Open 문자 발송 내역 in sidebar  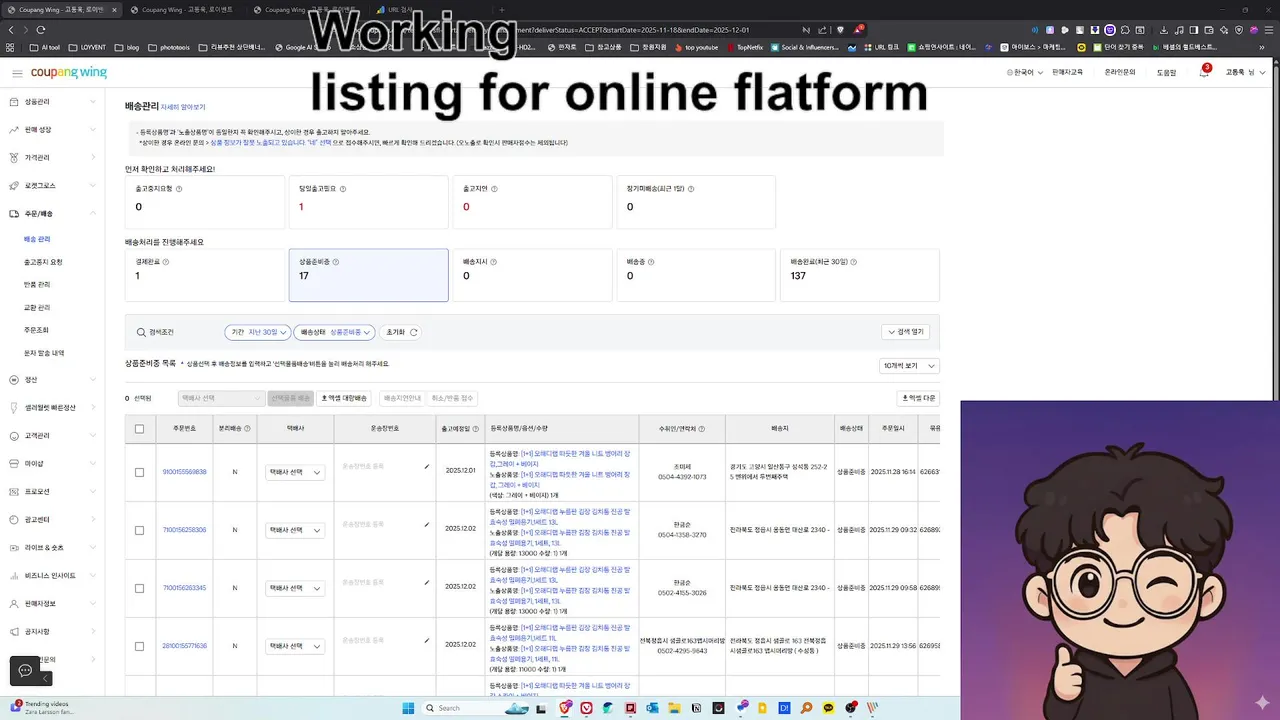[x=44, y=353]
